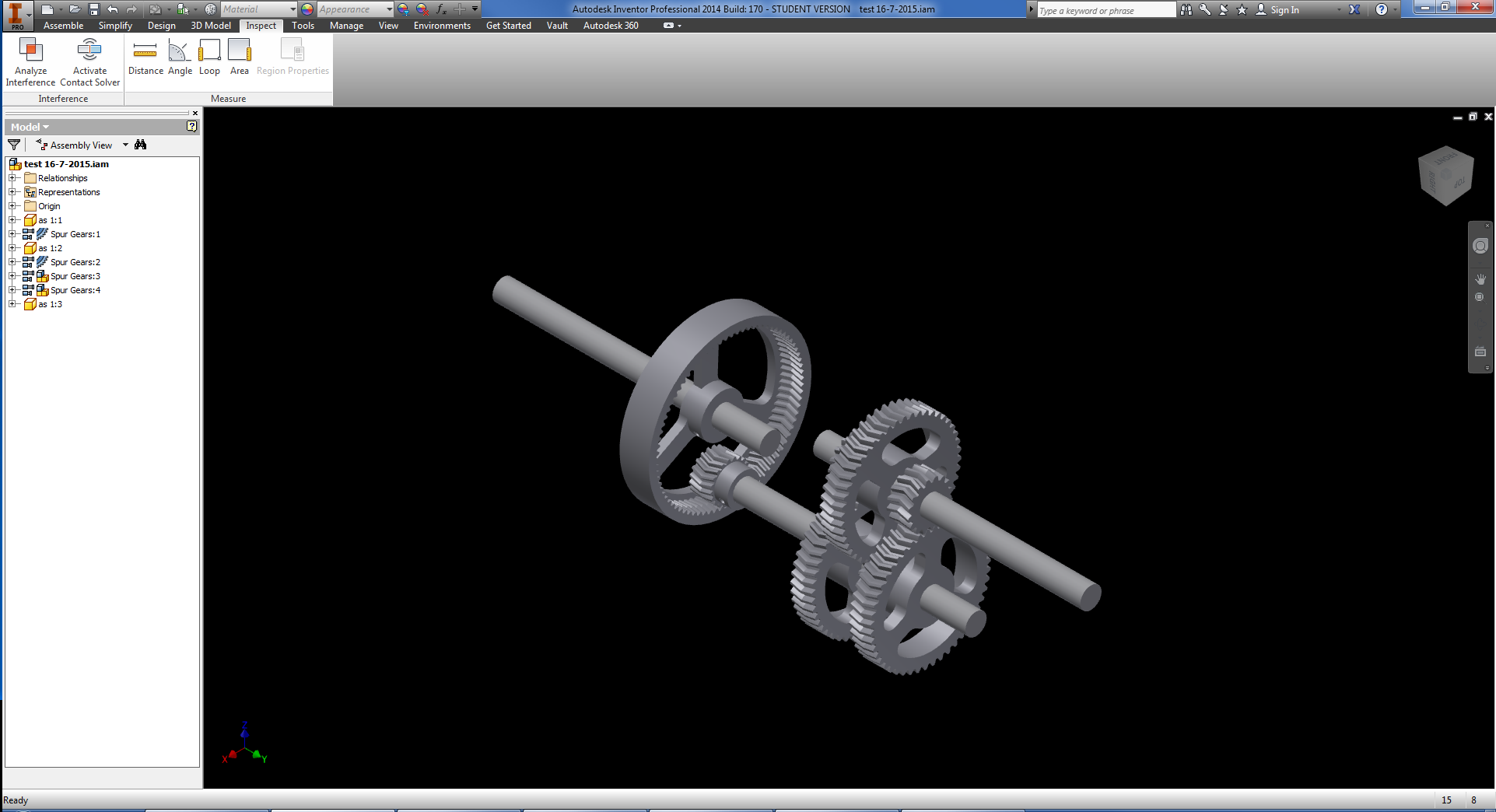Click the appearance color wheel icon
The height and width of the screenshot is (812, 1496).
tap(307, 9)
